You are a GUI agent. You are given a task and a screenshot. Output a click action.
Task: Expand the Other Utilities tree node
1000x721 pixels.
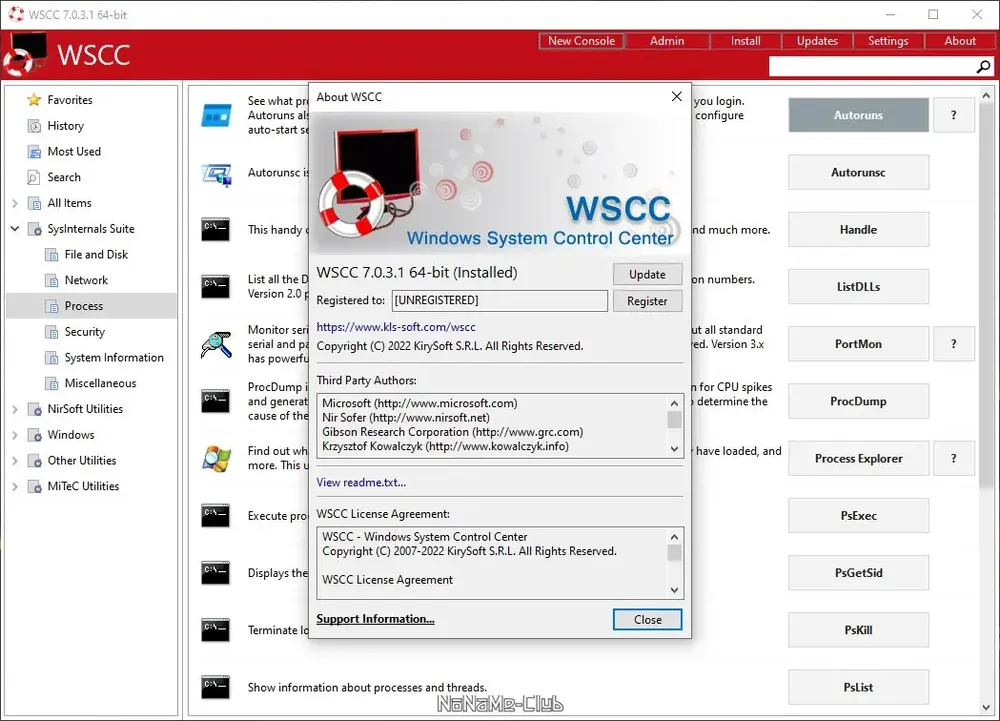[x=15, y=461]
